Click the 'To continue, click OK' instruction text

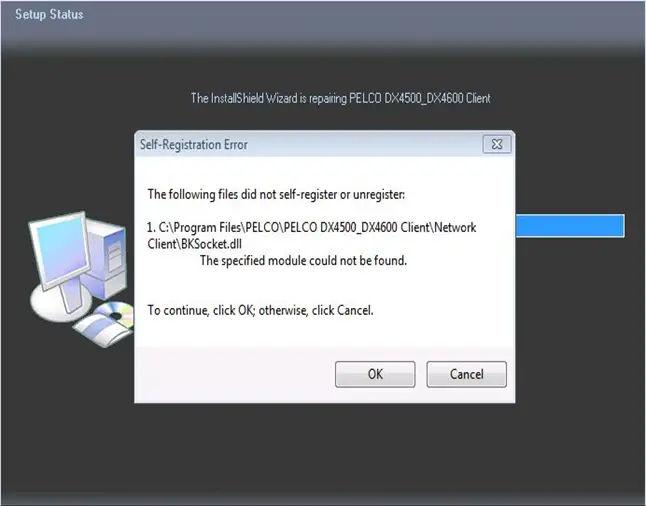coord(260,310)
